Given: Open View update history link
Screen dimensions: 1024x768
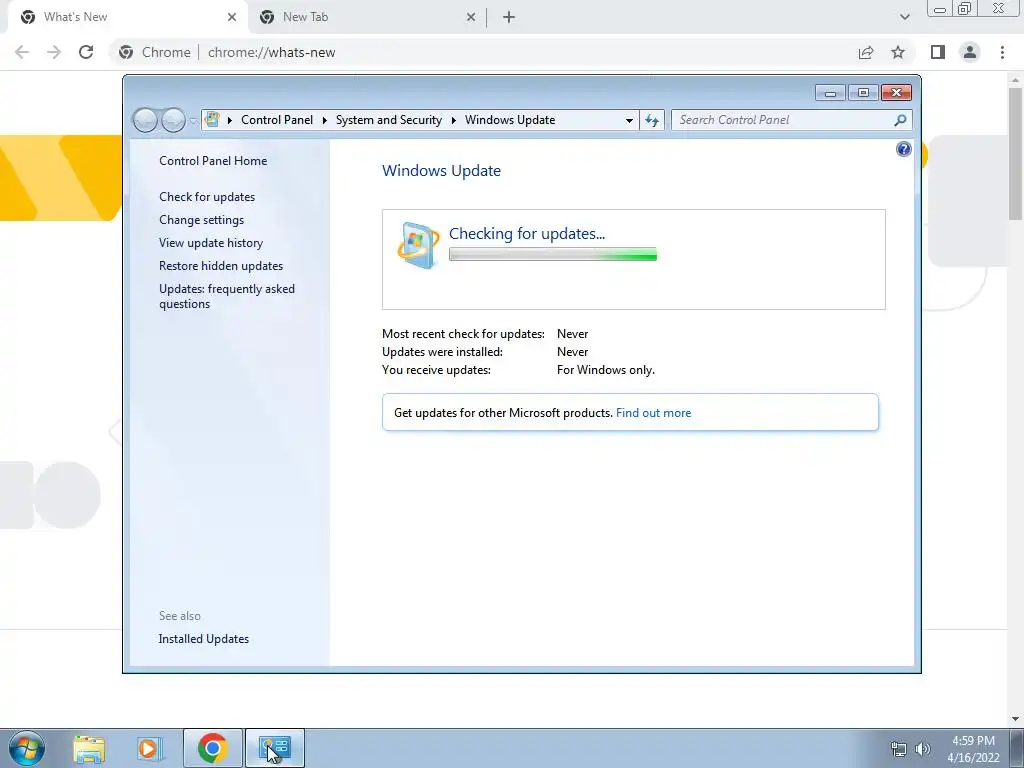Looking at the screenshot, I should coord(211,242).
